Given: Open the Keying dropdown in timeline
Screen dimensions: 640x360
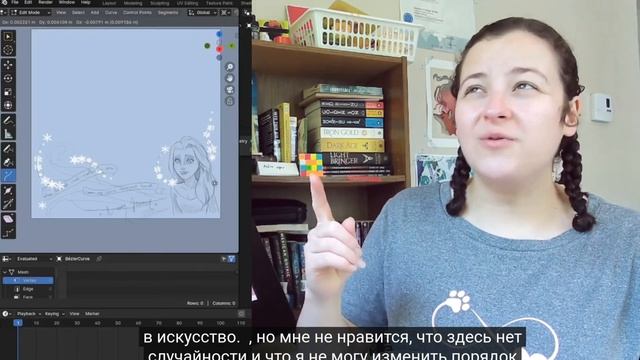Looking at the screenshot, I should [x=54, y=313].
